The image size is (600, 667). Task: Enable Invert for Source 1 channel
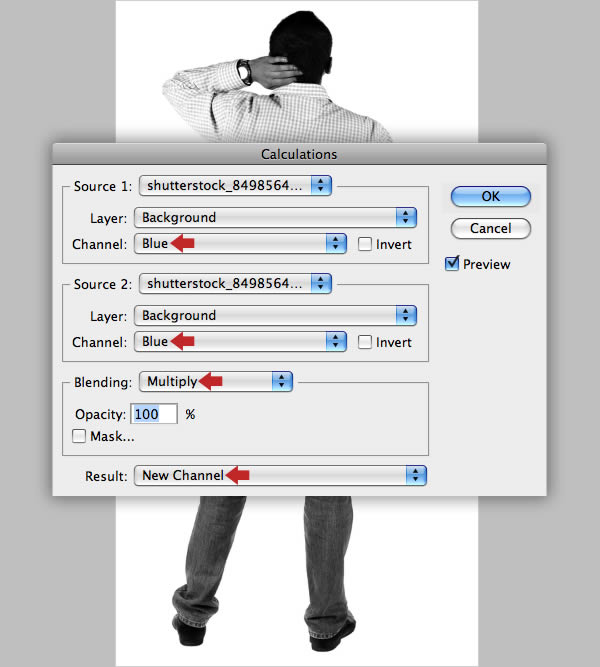coord(365,244)
